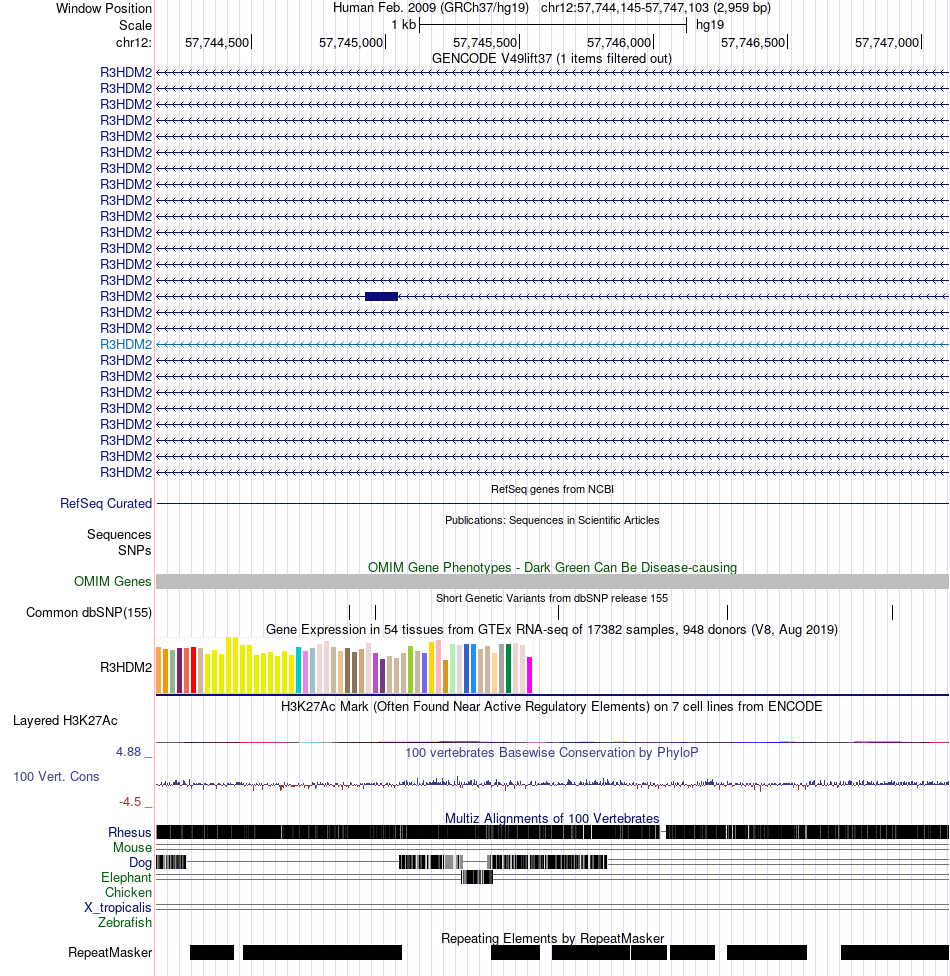Open the GENCODE V49lift37 track title
950x976 pixels.
pos(552,59)
